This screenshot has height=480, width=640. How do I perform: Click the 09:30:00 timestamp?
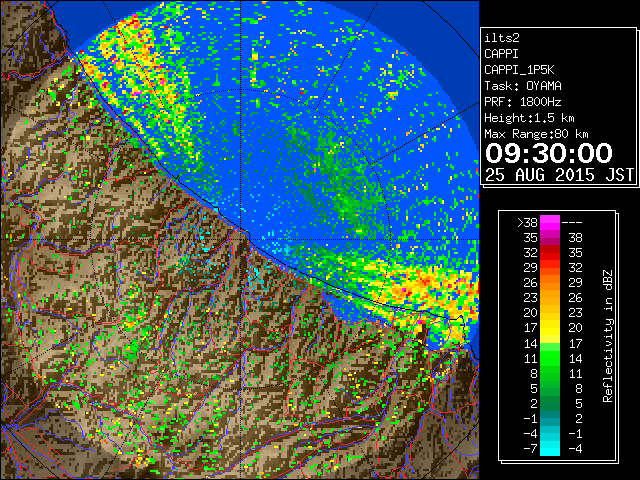549,153
